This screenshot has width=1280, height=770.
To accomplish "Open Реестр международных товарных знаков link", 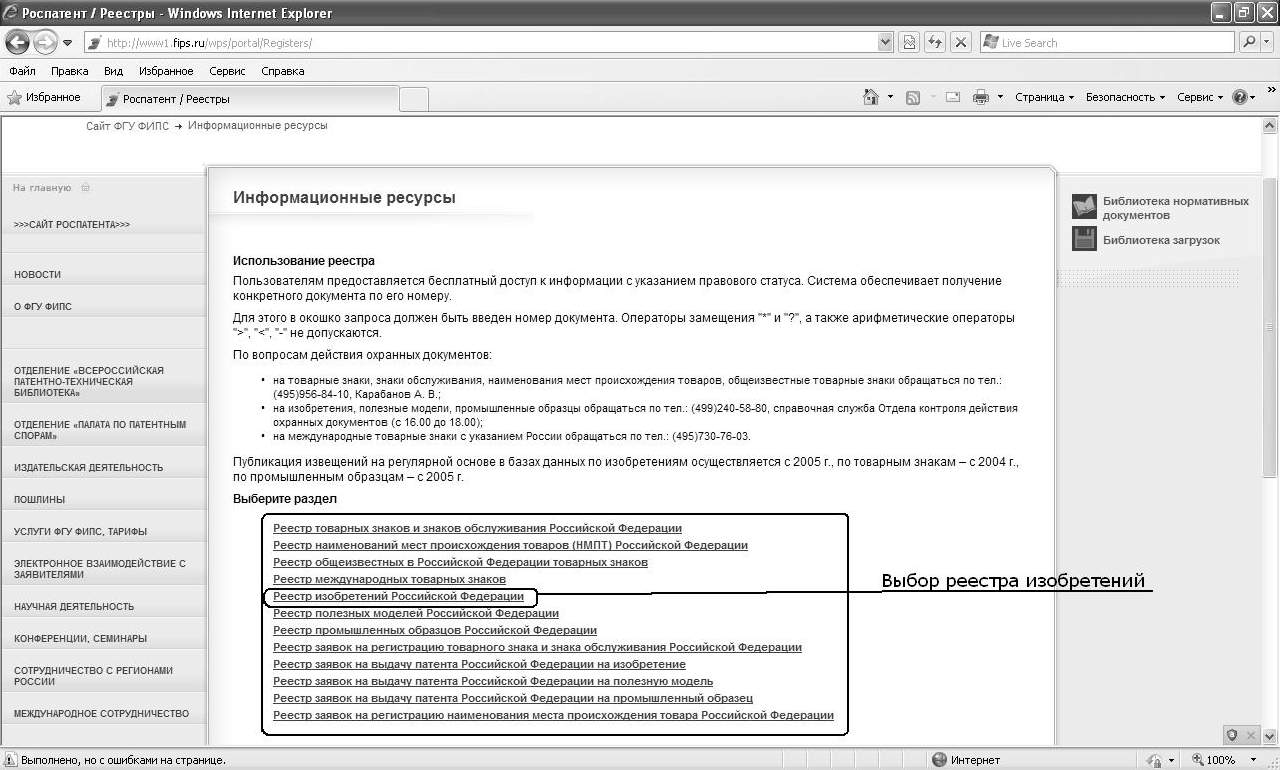I will [x=389, y=579].
